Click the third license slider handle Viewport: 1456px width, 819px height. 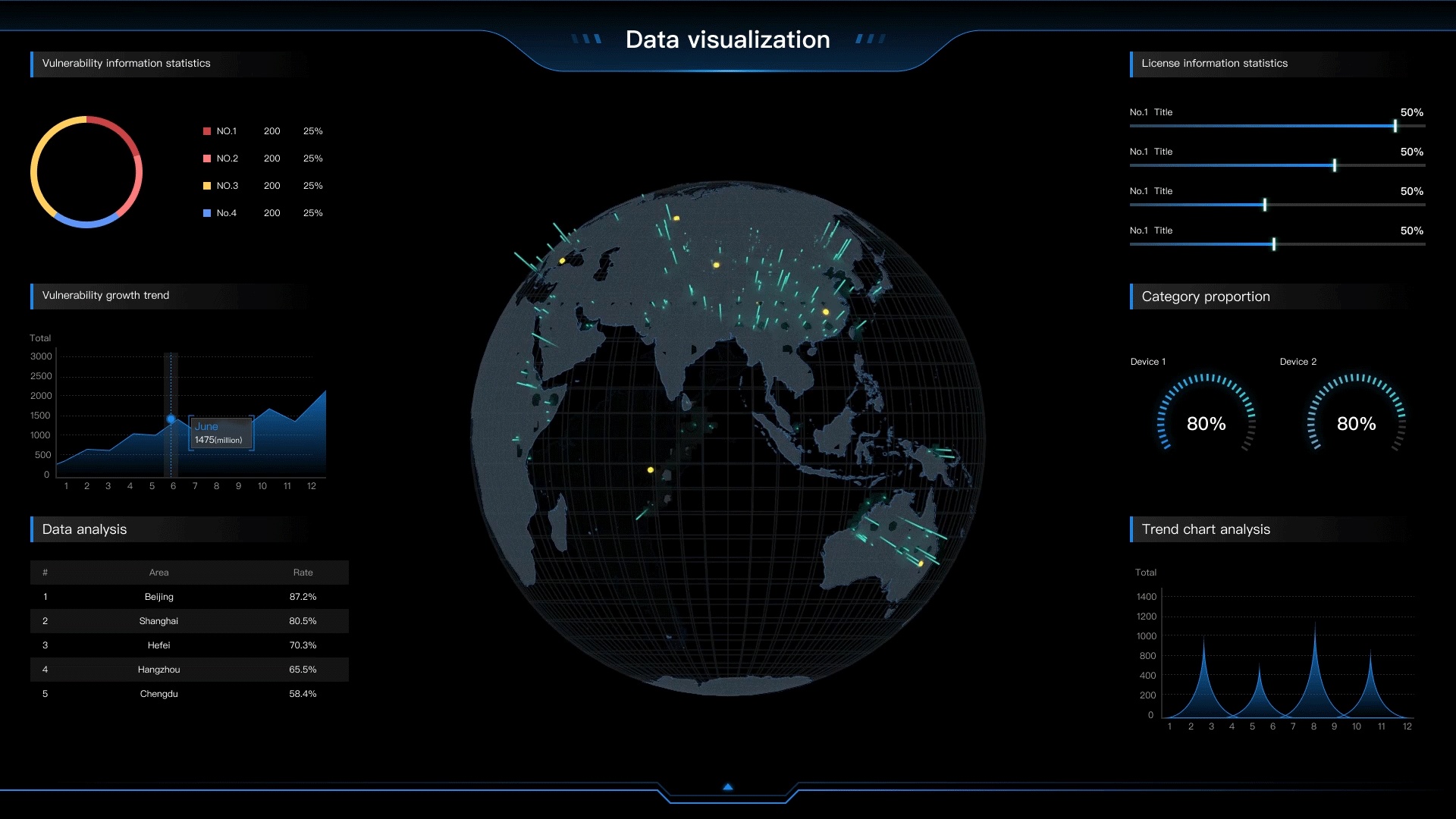(1265, 205)
